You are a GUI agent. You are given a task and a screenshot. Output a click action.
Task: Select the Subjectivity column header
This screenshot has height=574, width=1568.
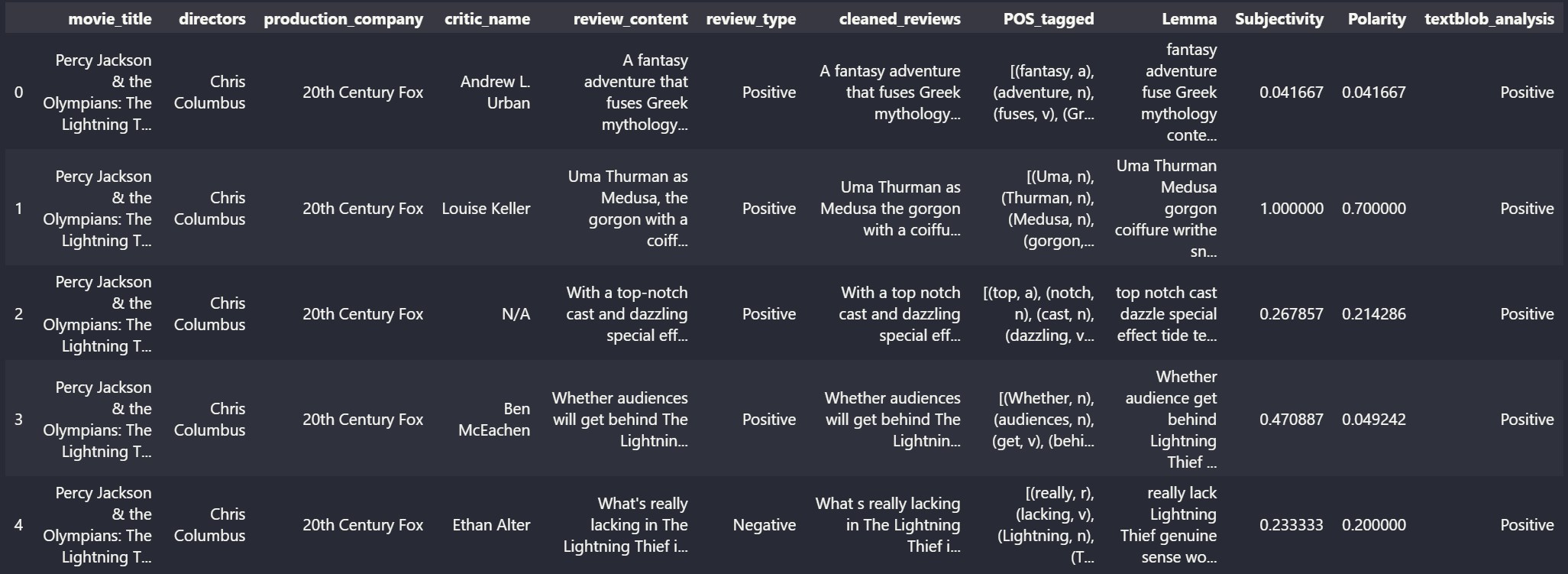point(1279,19)
